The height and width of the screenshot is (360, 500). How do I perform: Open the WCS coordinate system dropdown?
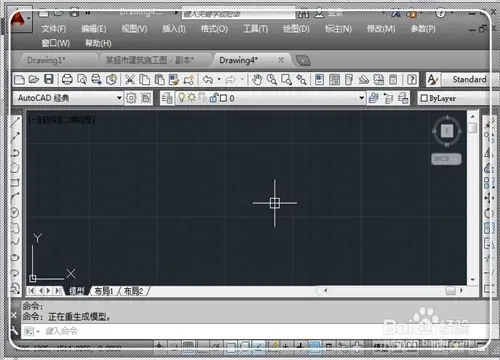[447, 159]
